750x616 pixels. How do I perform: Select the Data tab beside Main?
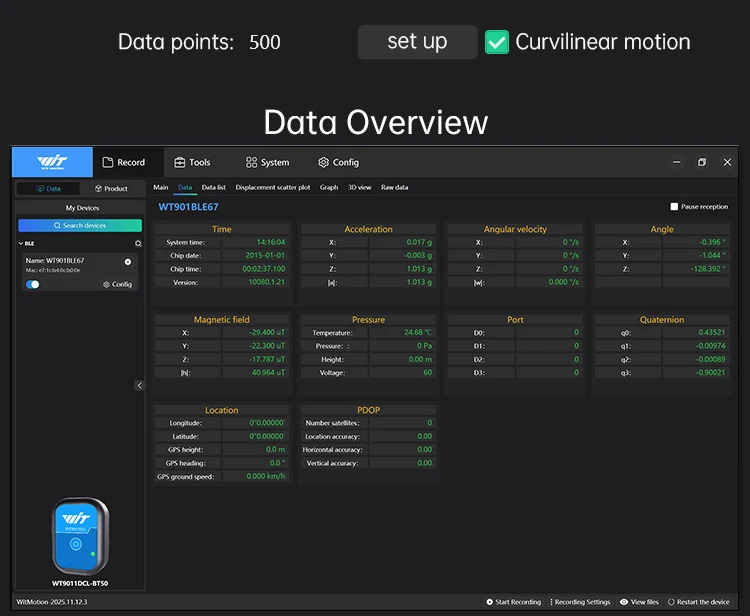click(185, 187)
